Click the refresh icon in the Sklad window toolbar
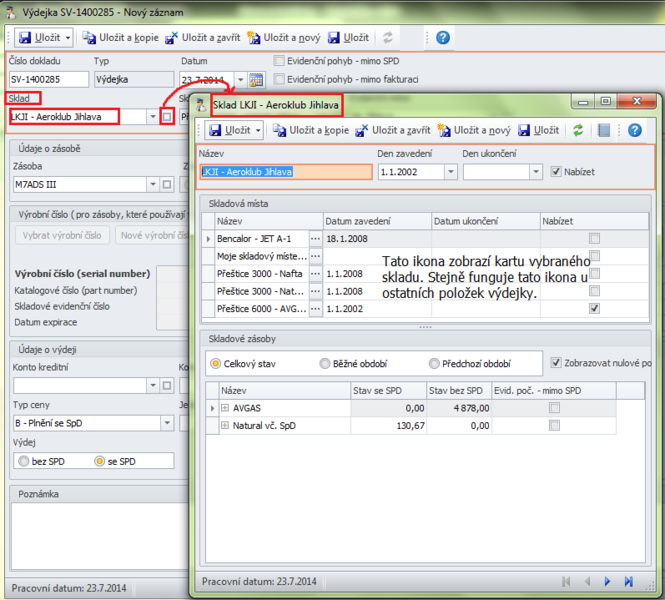Viewport: 665px width, 600px height. click(x=577, y=130)
